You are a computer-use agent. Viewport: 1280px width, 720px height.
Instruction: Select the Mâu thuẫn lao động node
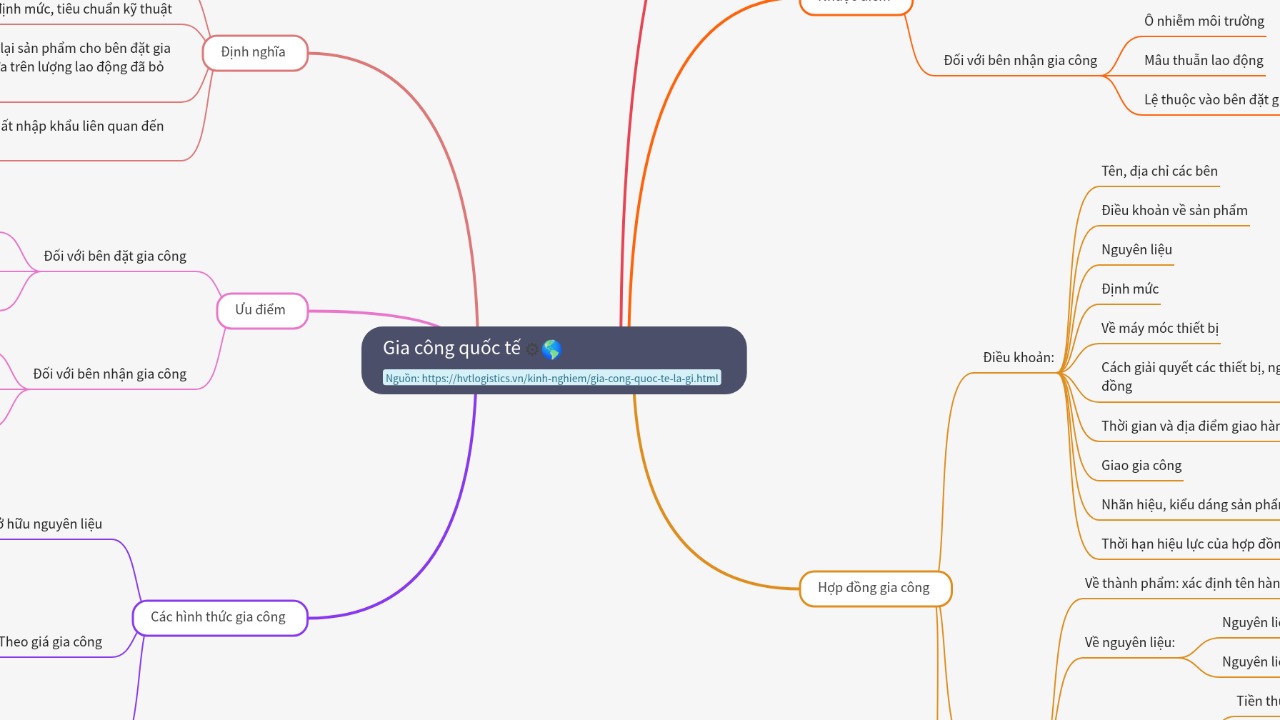1204,61
